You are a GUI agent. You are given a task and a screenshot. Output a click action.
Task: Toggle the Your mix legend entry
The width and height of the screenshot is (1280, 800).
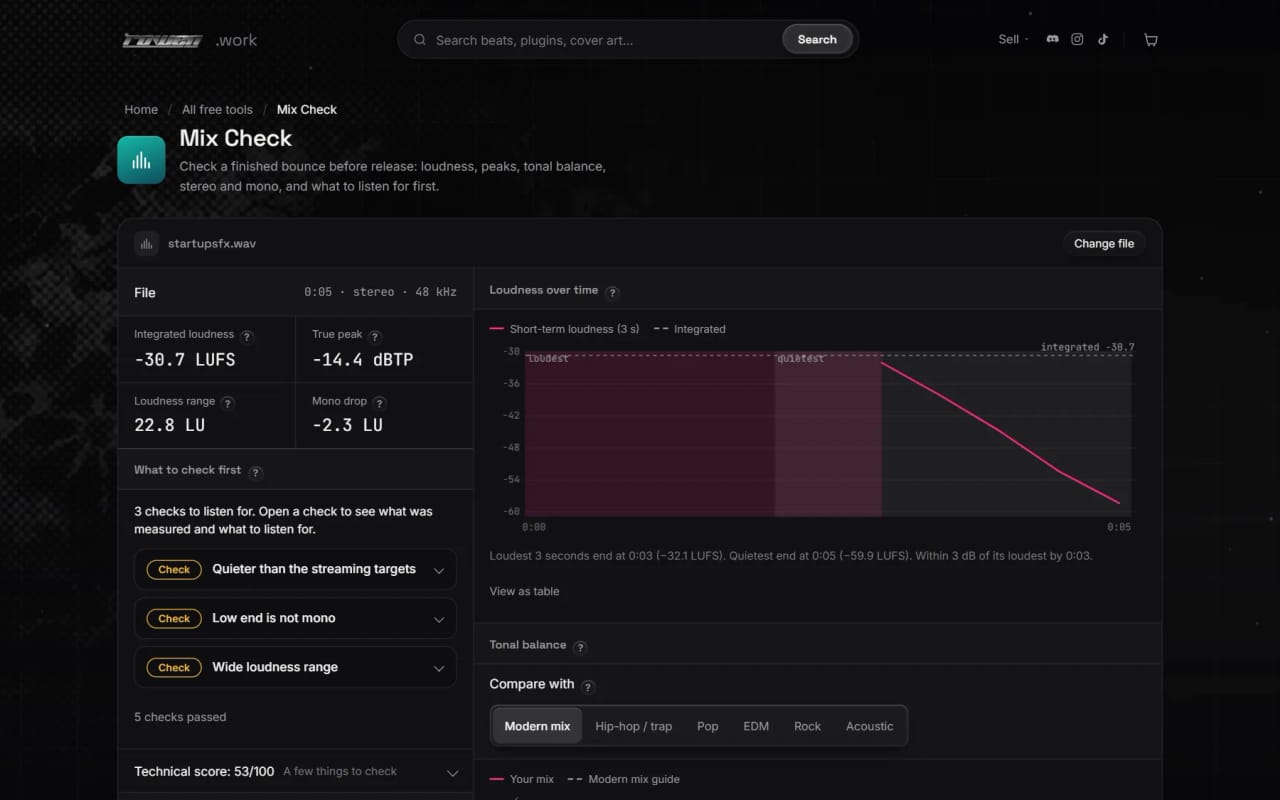[x=521, y=779]
